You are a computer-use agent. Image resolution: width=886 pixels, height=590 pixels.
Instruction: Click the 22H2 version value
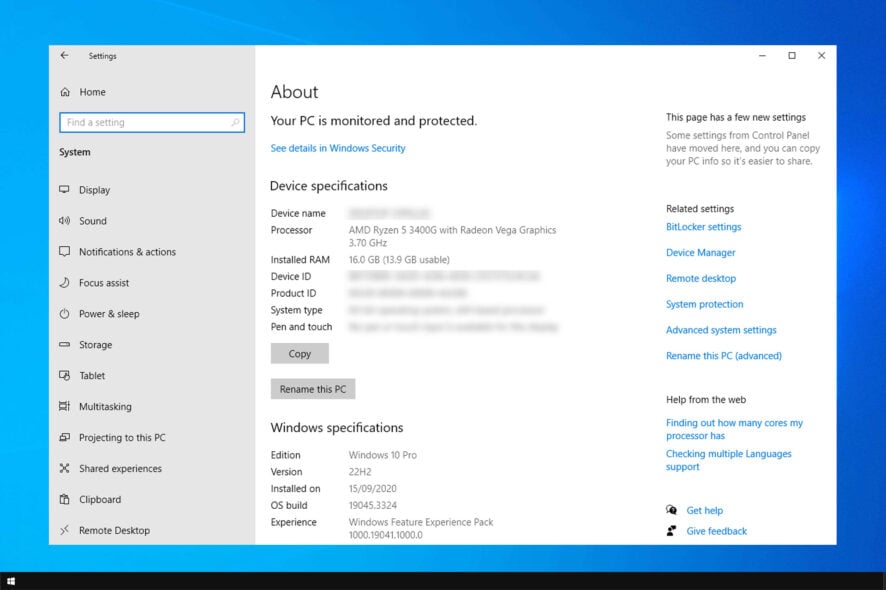point(360,472)
